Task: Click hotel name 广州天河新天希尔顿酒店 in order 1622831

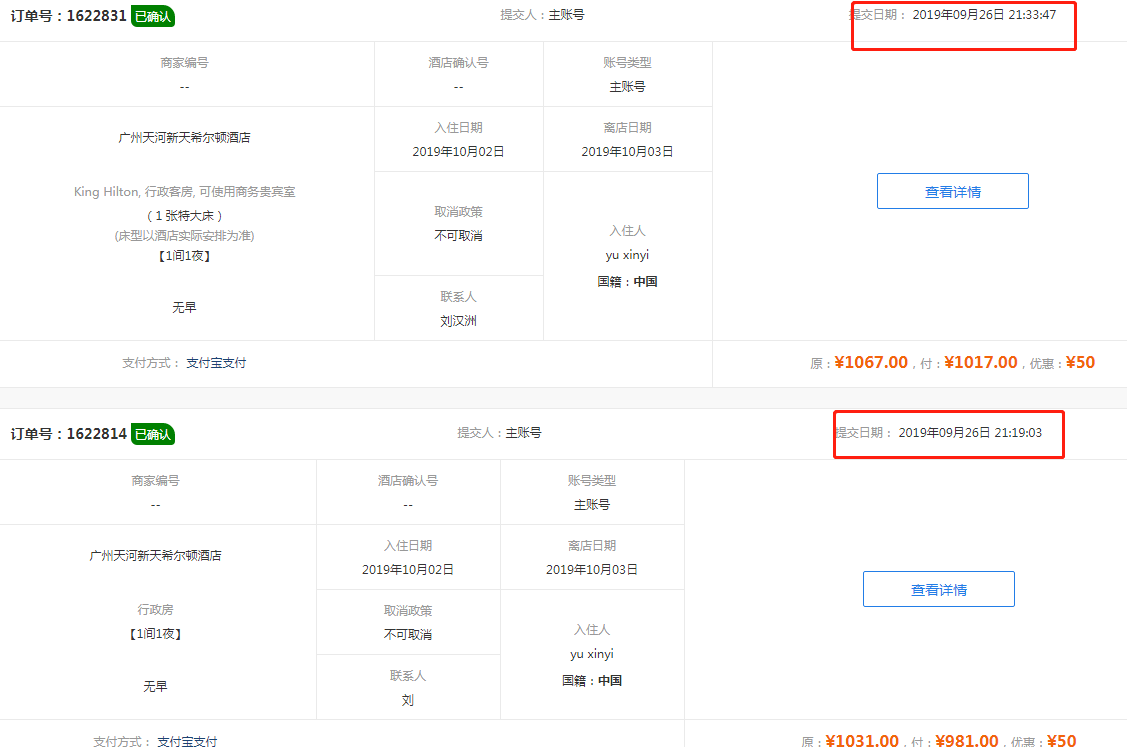Action: coord(184,138)
